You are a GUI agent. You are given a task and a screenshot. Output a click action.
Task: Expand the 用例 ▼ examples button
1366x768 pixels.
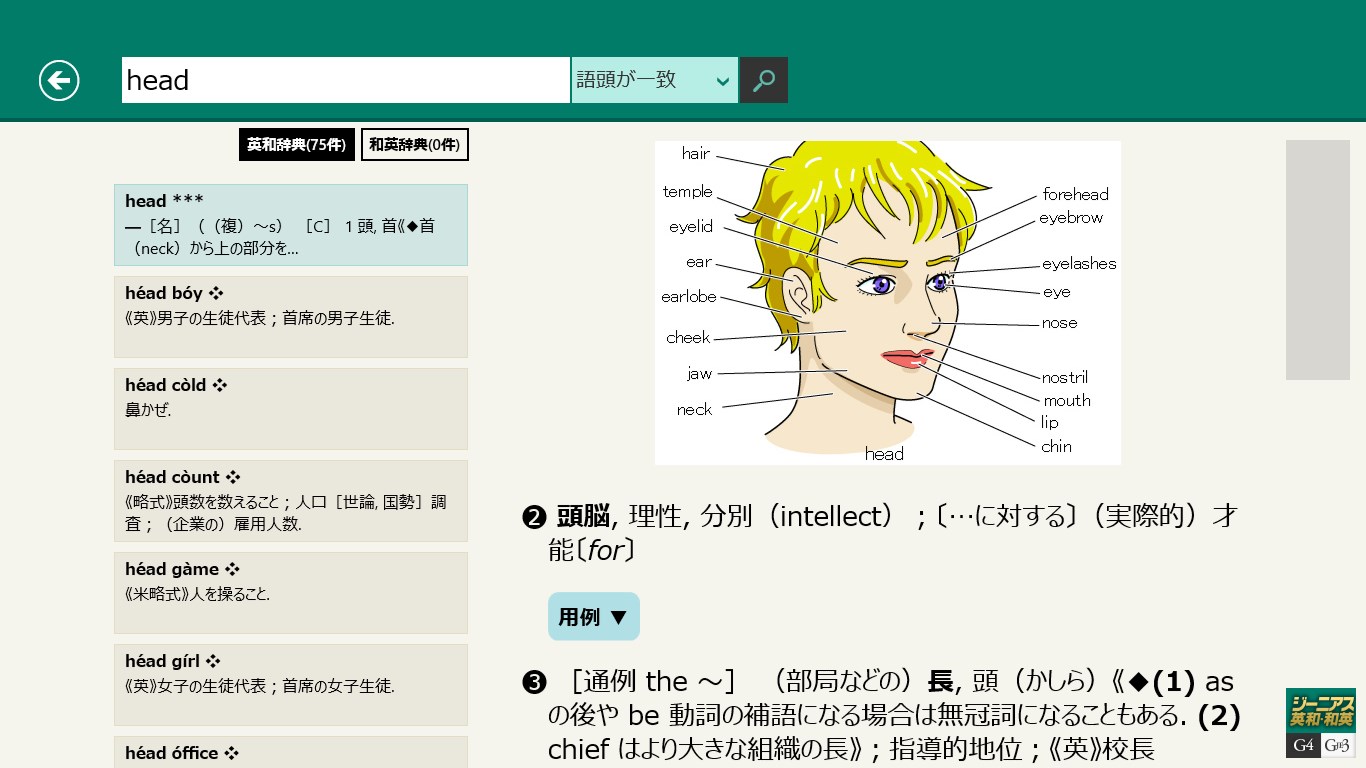tap(593, 617)
